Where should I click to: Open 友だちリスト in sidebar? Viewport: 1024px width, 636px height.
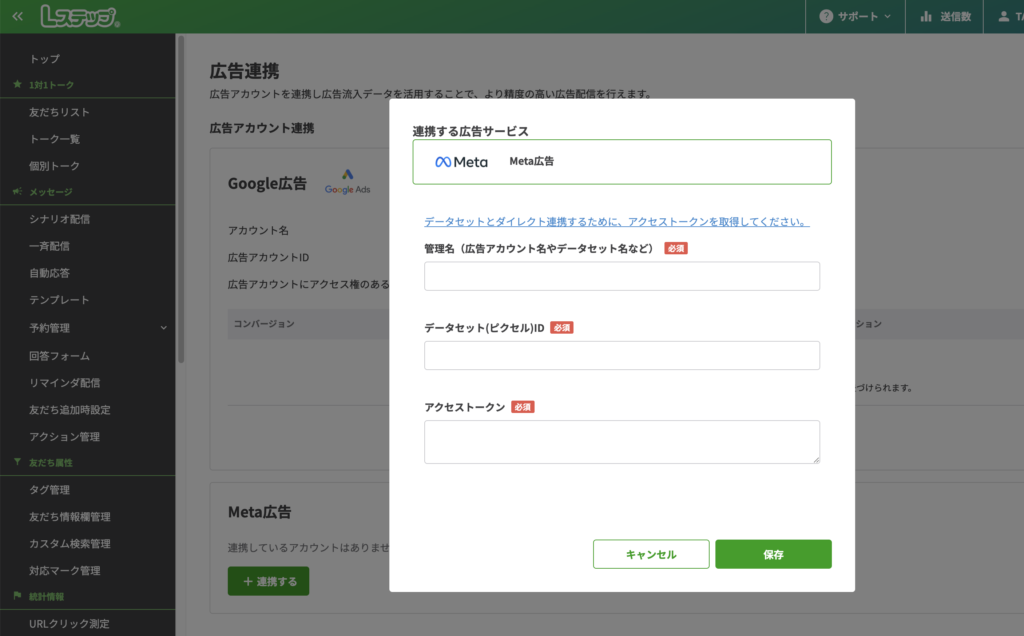[x=59, y=112]
